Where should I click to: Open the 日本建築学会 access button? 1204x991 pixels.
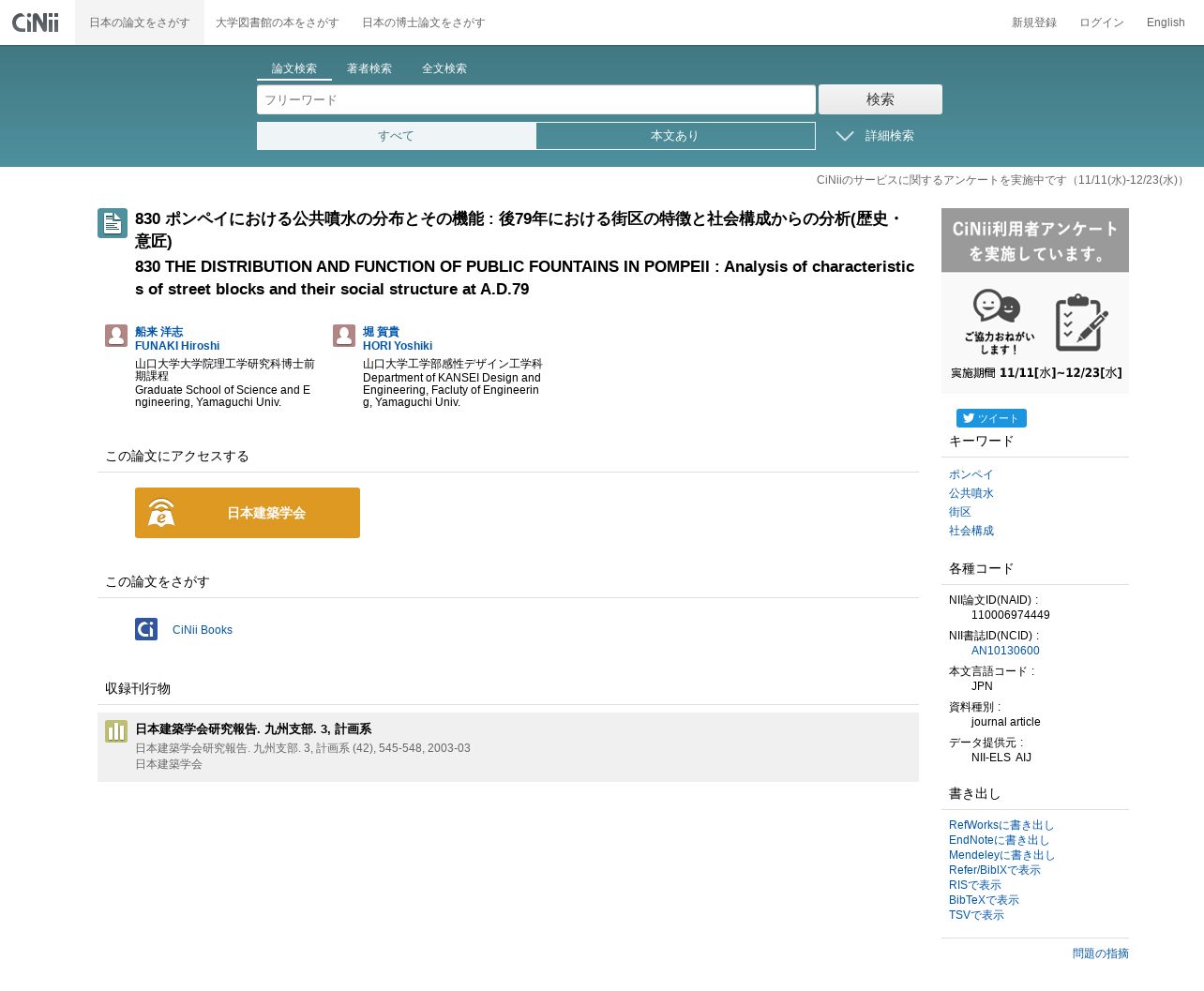tap(248, 513)
